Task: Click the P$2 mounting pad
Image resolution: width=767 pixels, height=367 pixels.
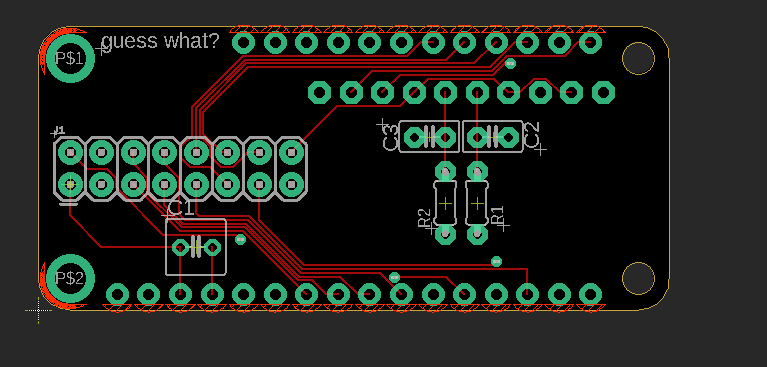Action: click(70, 278)
